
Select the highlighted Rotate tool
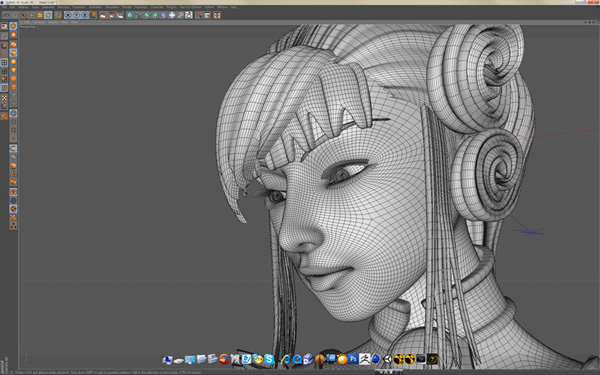point(48,15)
